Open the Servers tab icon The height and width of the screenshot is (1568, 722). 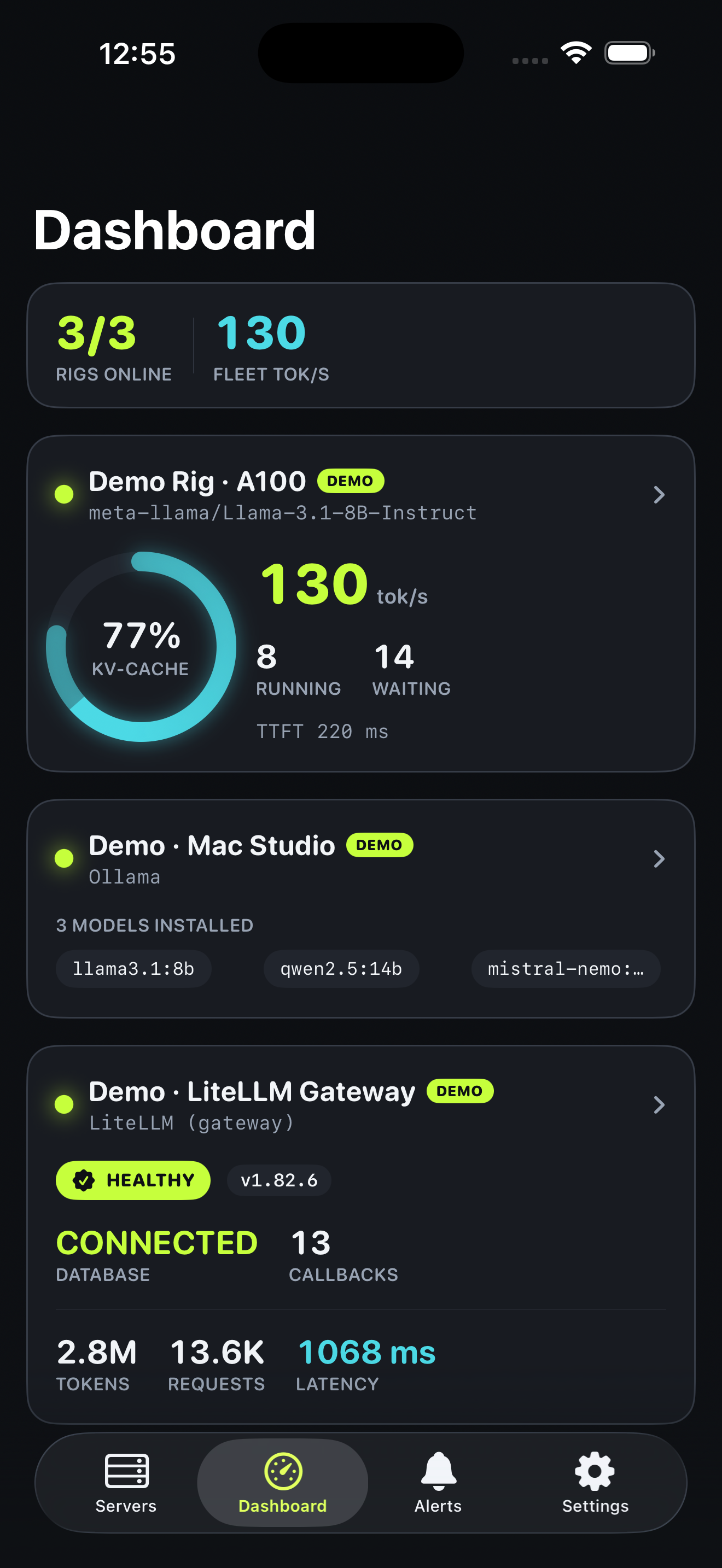[127, 1470]
